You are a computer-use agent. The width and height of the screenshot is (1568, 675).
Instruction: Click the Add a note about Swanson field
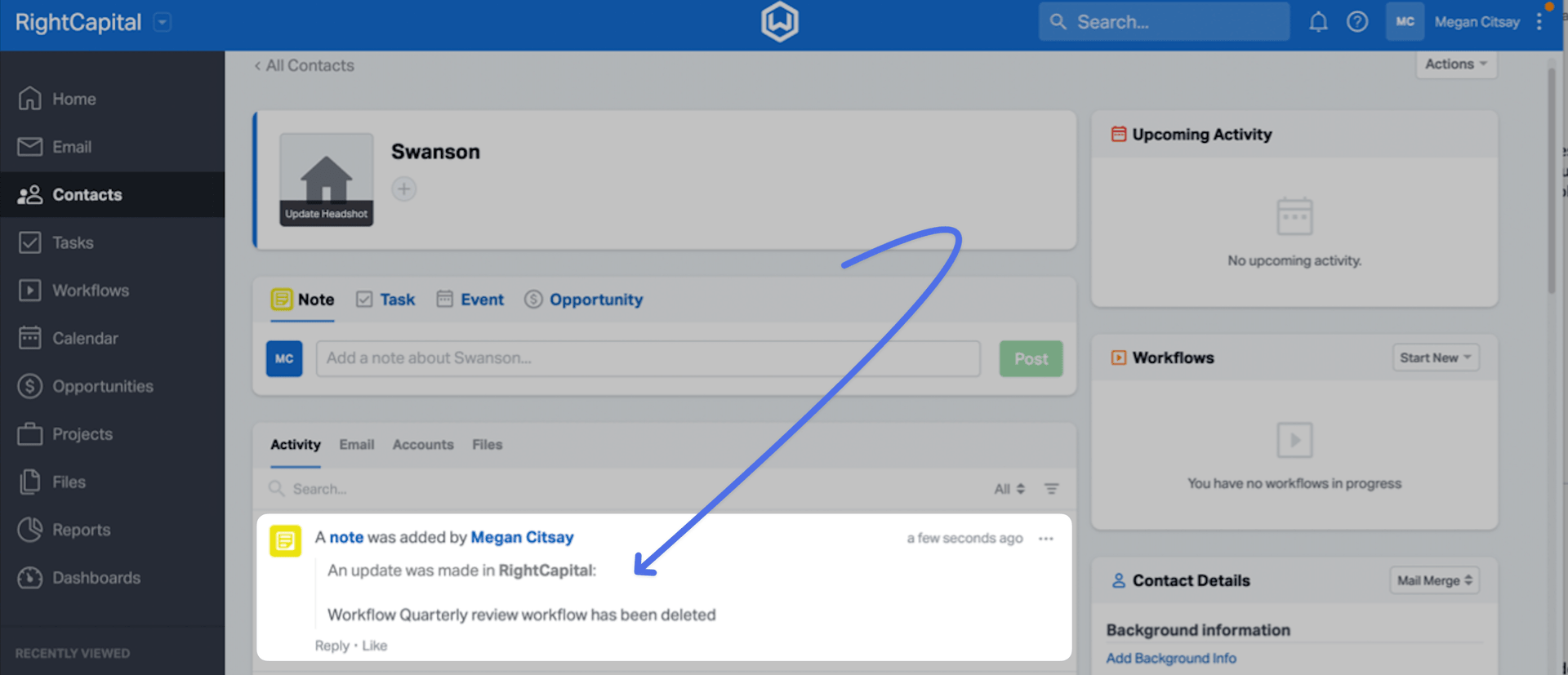[x=648, y=358]
